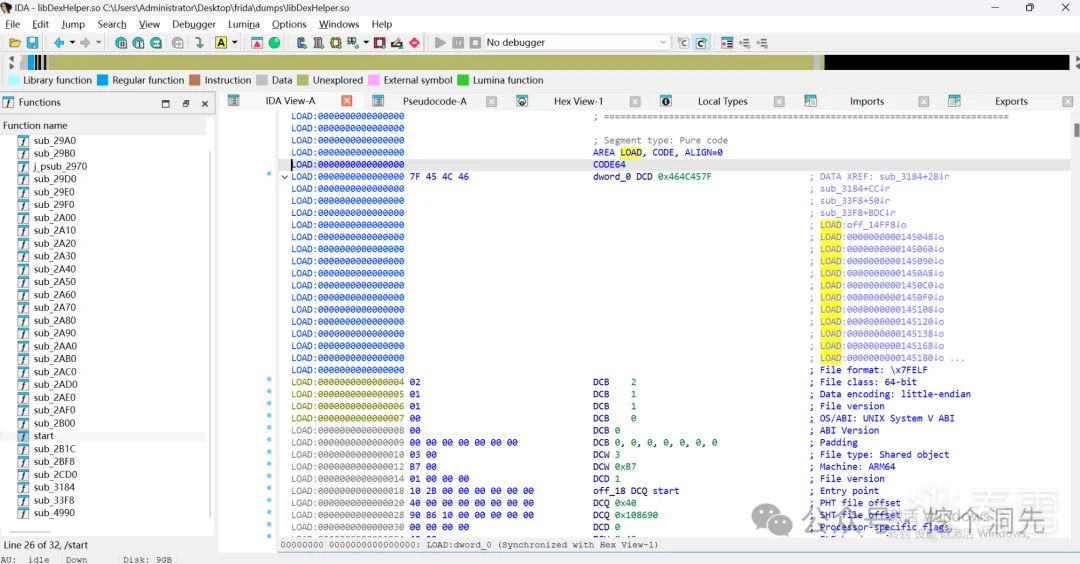
Task: Save the database with floppy icon
Action: click(x=32, y=43)
